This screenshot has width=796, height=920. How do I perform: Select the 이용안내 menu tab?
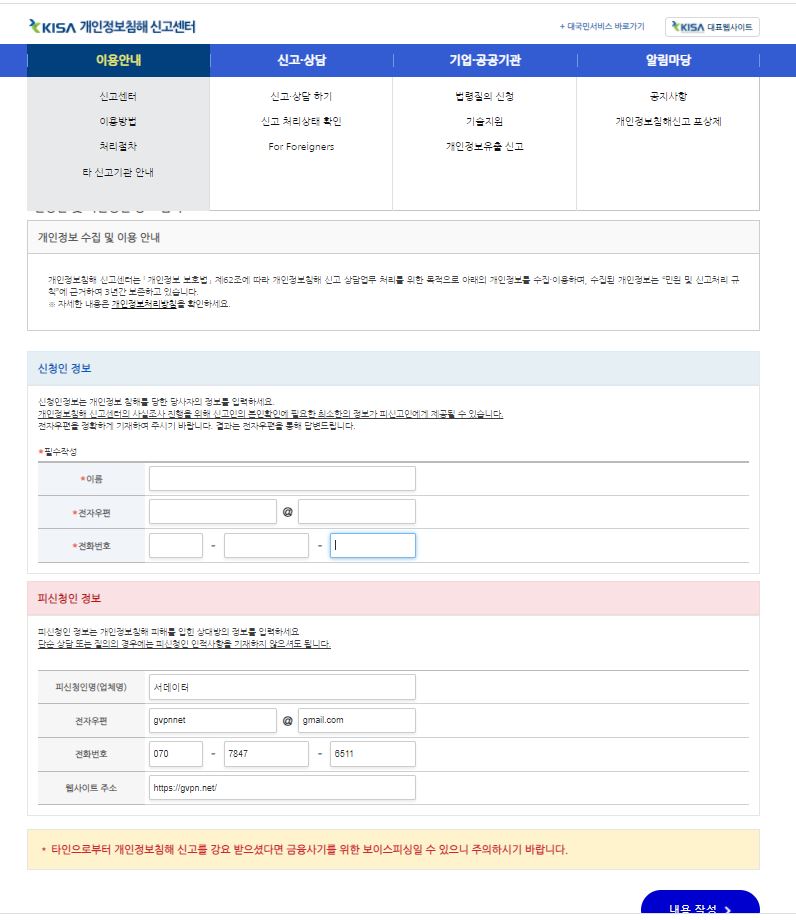click(118, 60)
